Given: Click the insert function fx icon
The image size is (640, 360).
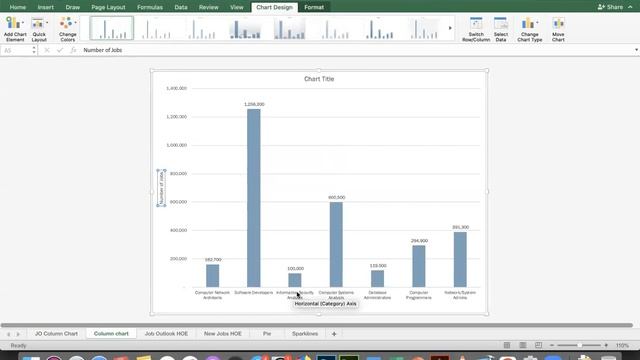Looking at the screenshot, I should (73, 50).
